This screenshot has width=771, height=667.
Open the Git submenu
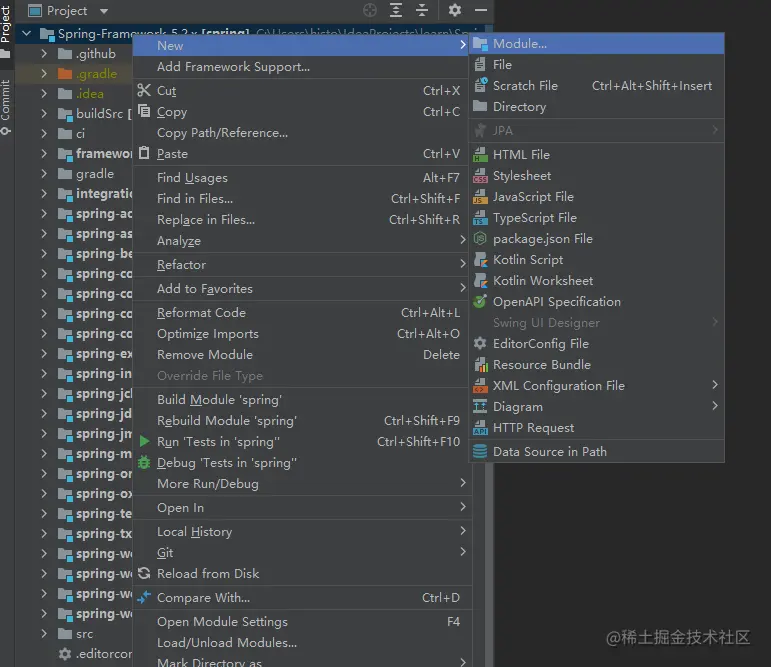point(301,552)
